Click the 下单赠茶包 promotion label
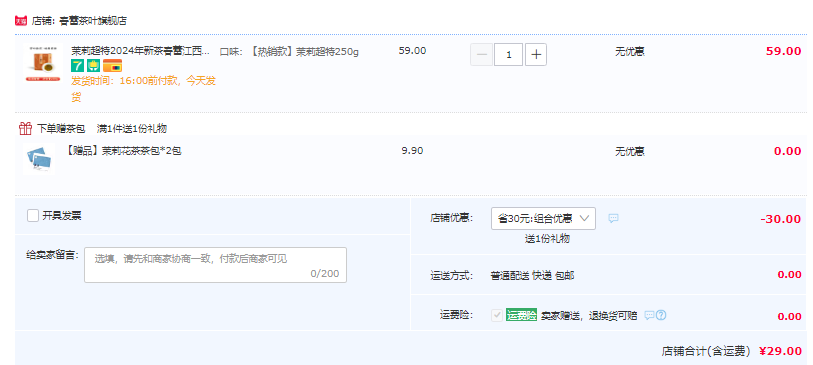The height and width of the screenshot is (365, 813). click(x=61, y=129)
